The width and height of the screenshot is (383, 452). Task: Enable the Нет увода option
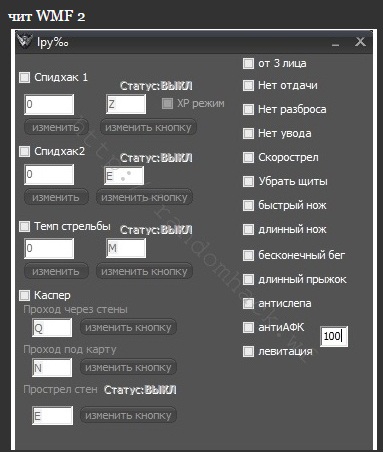coord(248,133)
